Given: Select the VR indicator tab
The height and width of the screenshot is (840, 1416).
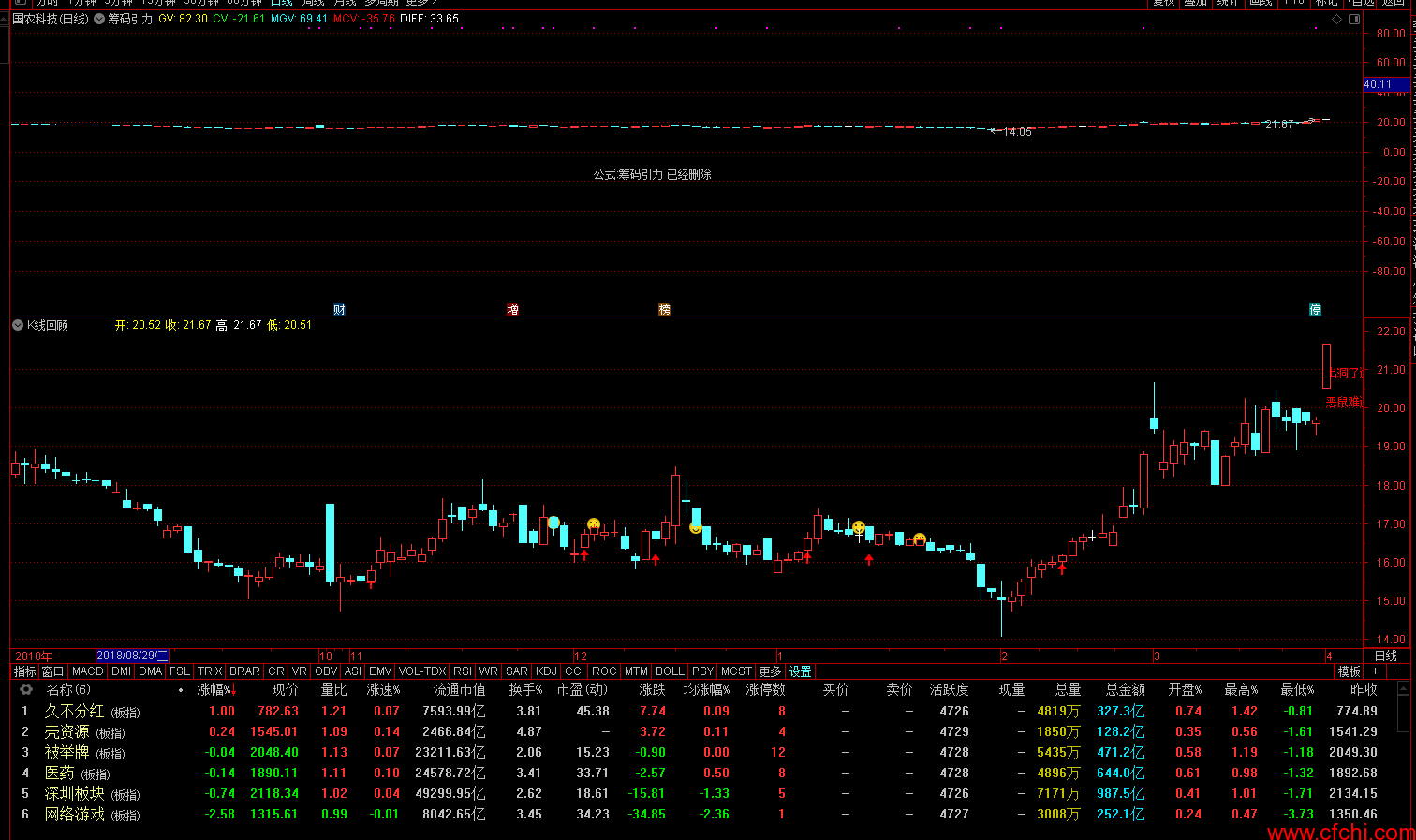Looking at the screenshot, I should click(300, 671).
